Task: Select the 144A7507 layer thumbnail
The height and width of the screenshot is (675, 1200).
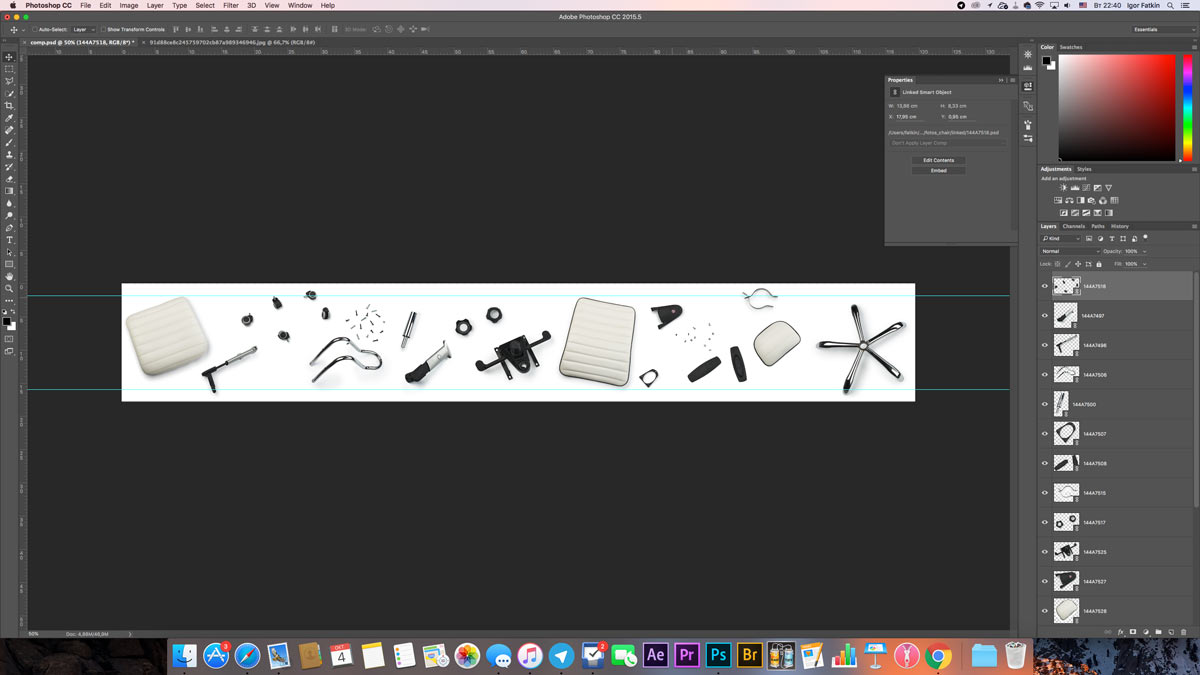Action: pyautogui.click(x=1066, y=434)
